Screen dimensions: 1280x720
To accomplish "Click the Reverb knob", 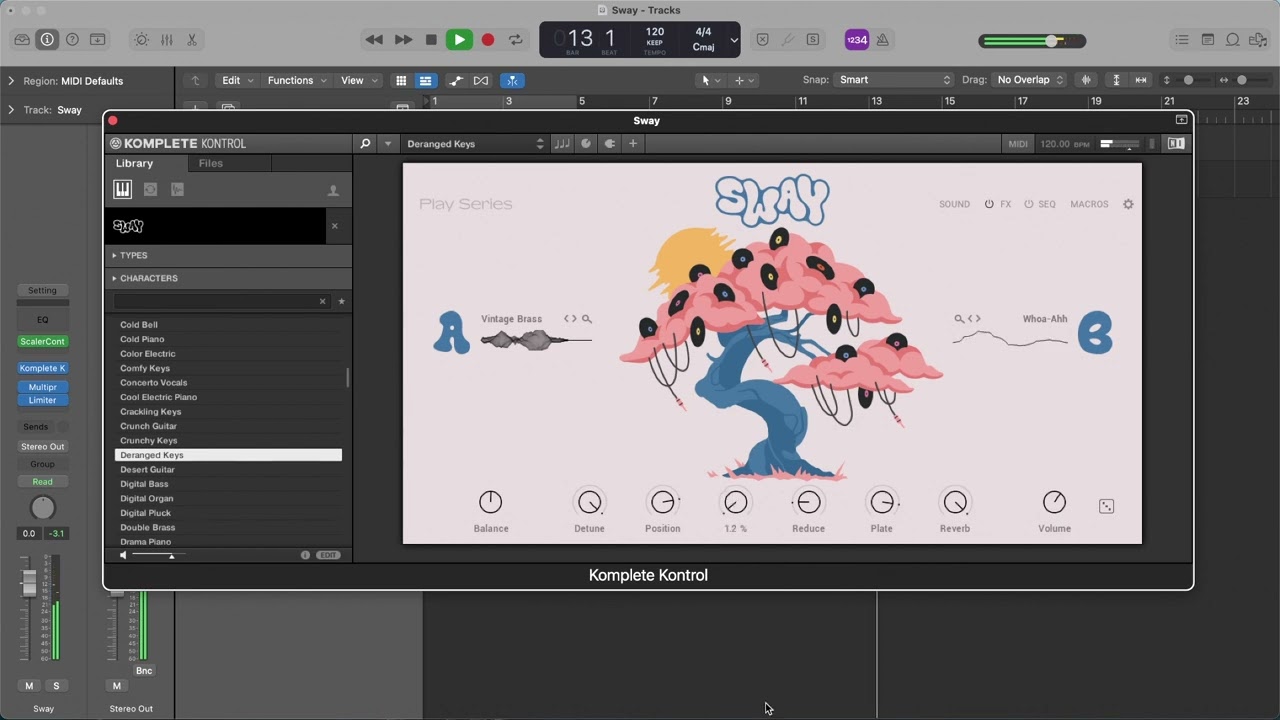I will tap(955, 502).
